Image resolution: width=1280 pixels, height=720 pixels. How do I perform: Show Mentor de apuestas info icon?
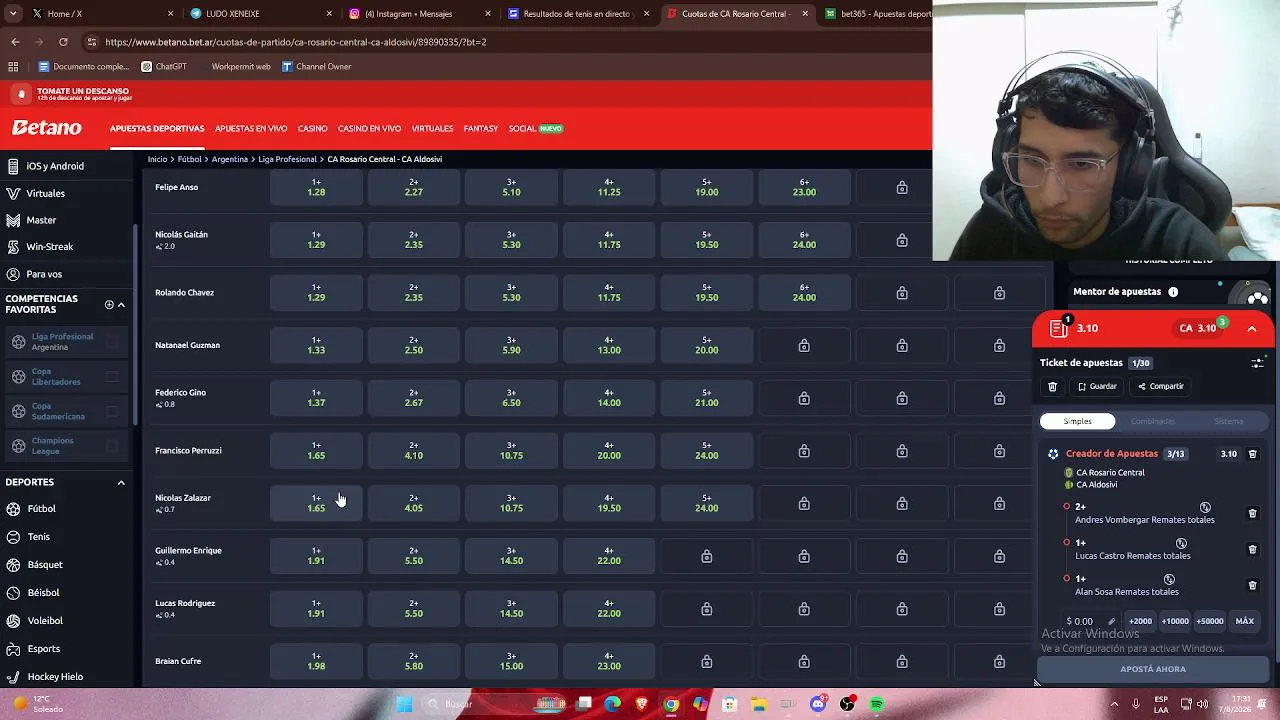click(1173, 292)
